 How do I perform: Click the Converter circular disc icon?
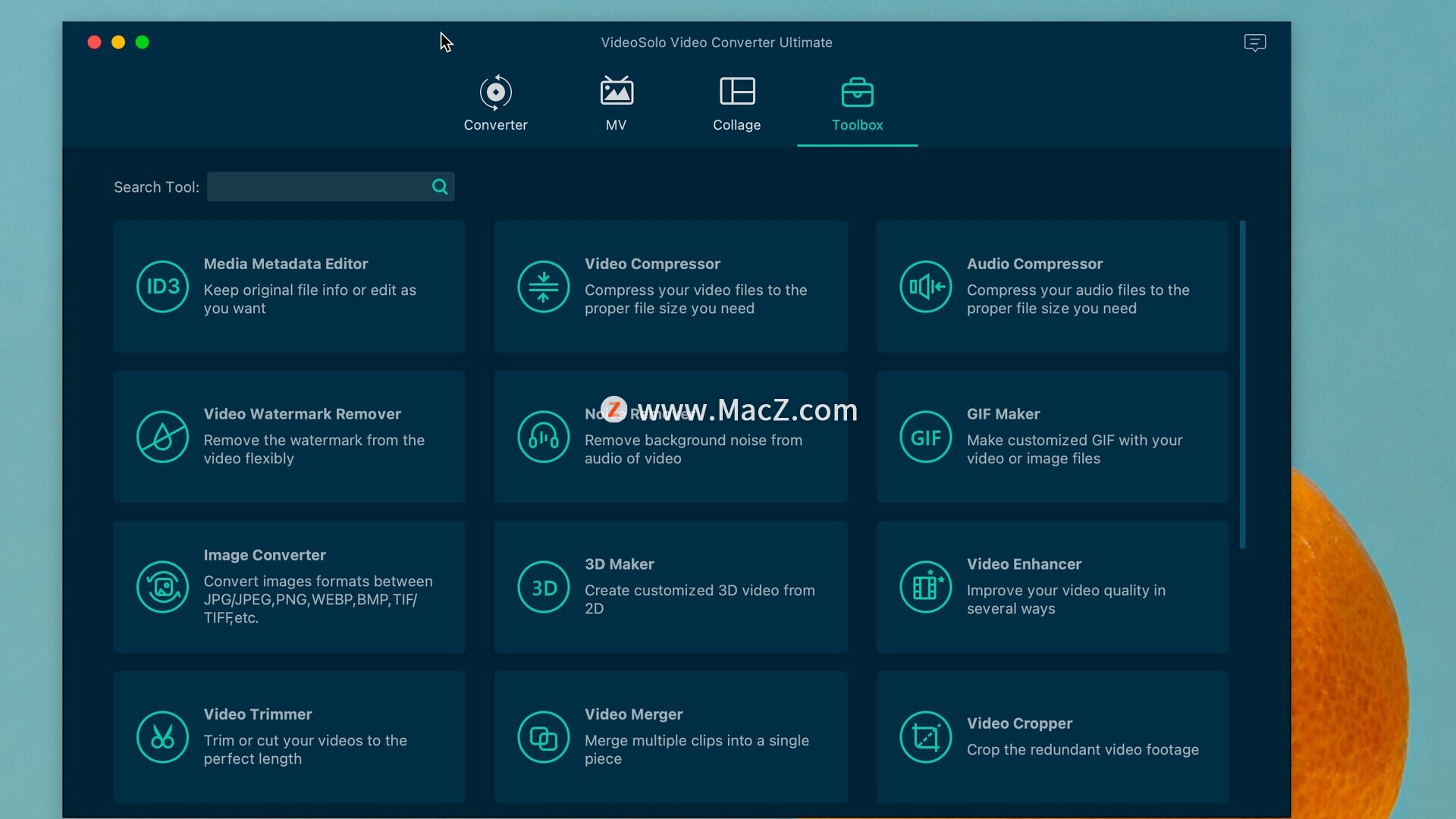(496, 92)
